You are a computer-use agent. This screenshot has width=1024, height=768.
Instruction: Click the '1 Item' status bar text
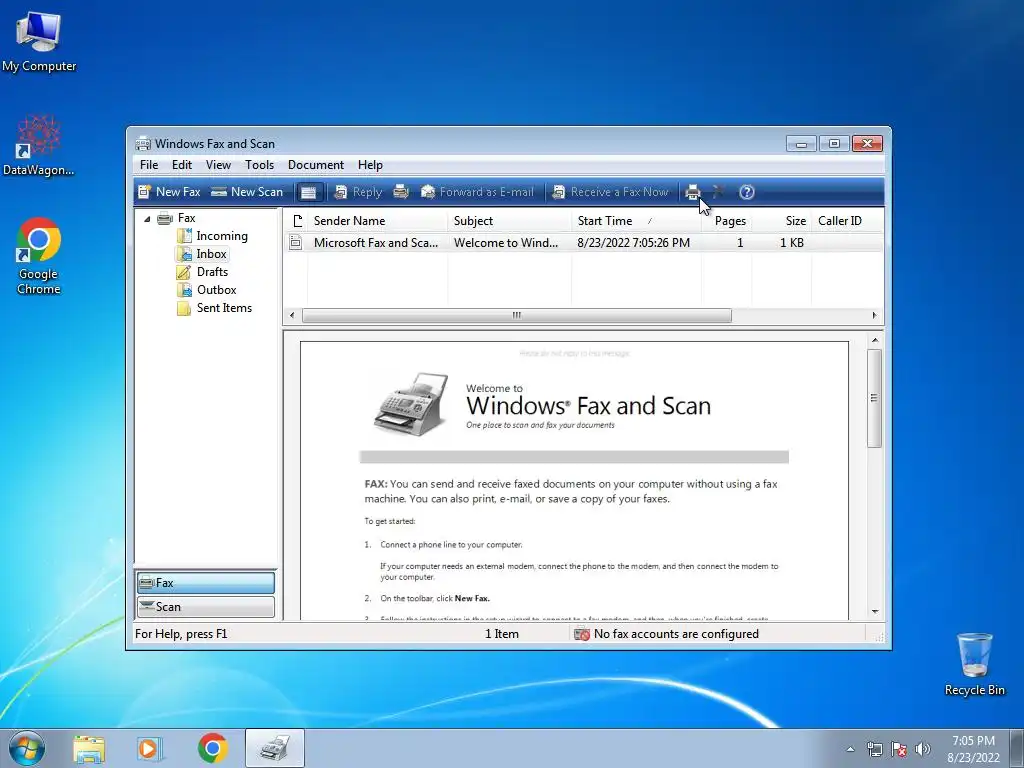(x=502, y=634)
